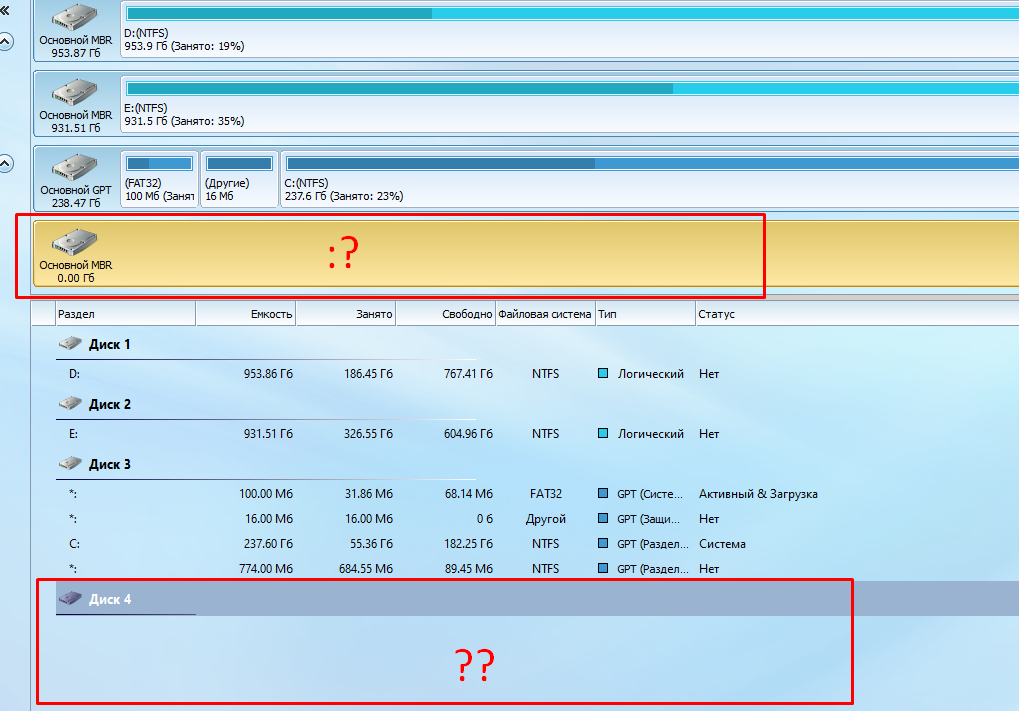
Task: Collapse the sidebar section beside GPT disk
Action: [x=5, y=164]
